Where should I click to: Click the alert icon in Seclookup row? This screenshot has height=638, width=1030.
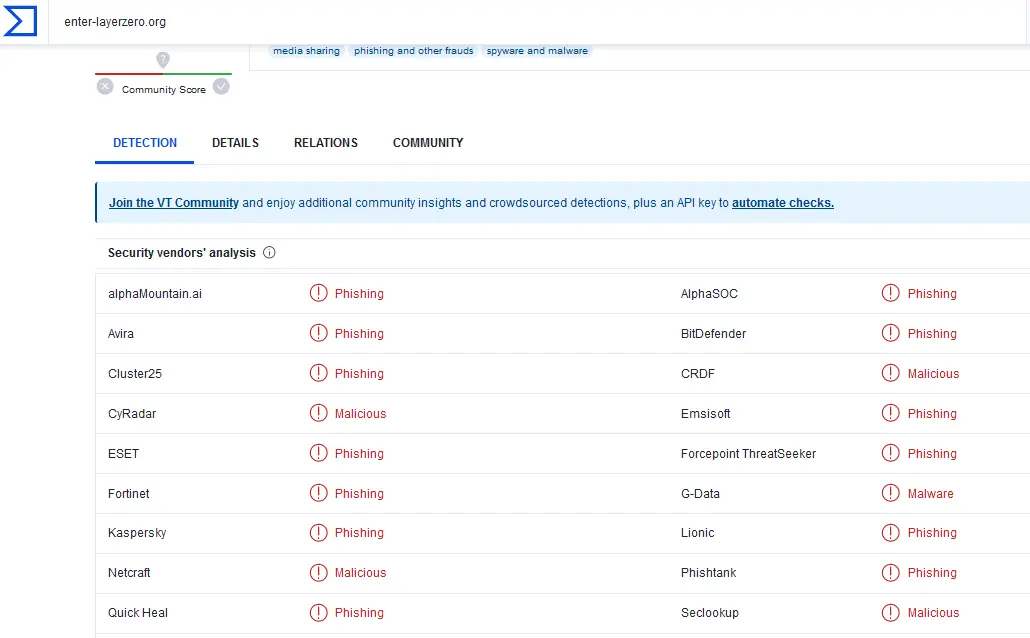(891, 613)
